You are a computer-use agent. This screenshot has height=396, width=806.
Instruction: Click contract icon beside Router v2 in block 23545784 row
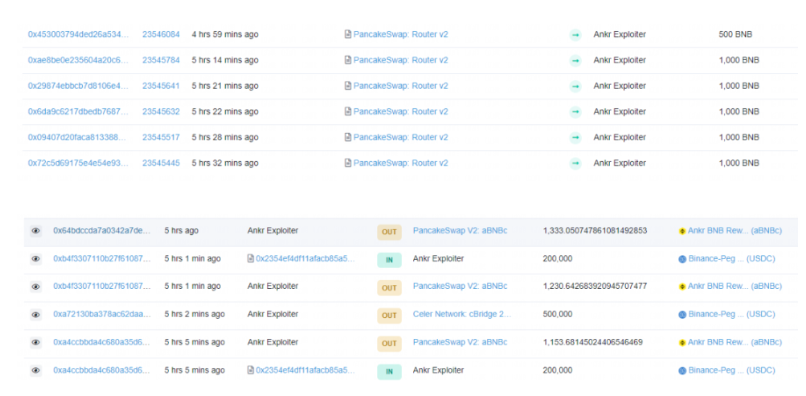click(348, 60)
